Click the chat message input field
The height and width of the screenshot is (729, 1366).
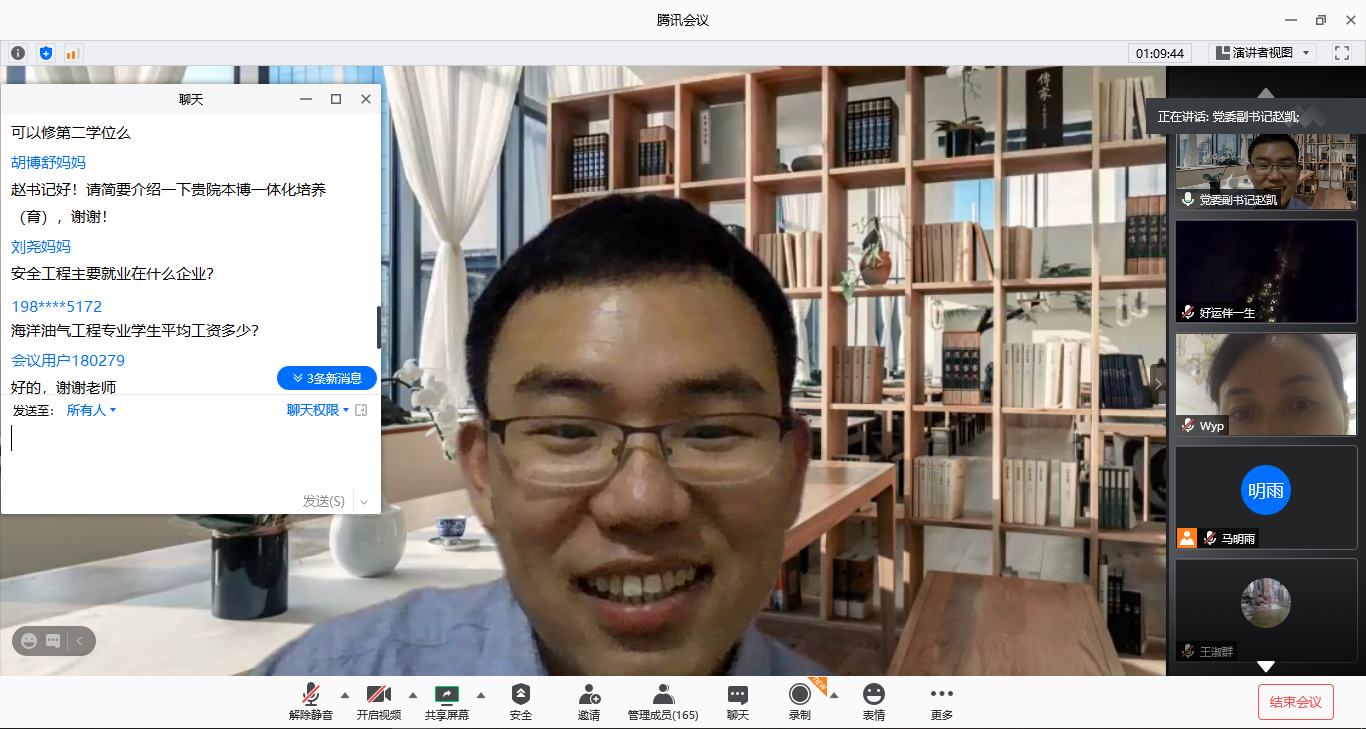190,450
